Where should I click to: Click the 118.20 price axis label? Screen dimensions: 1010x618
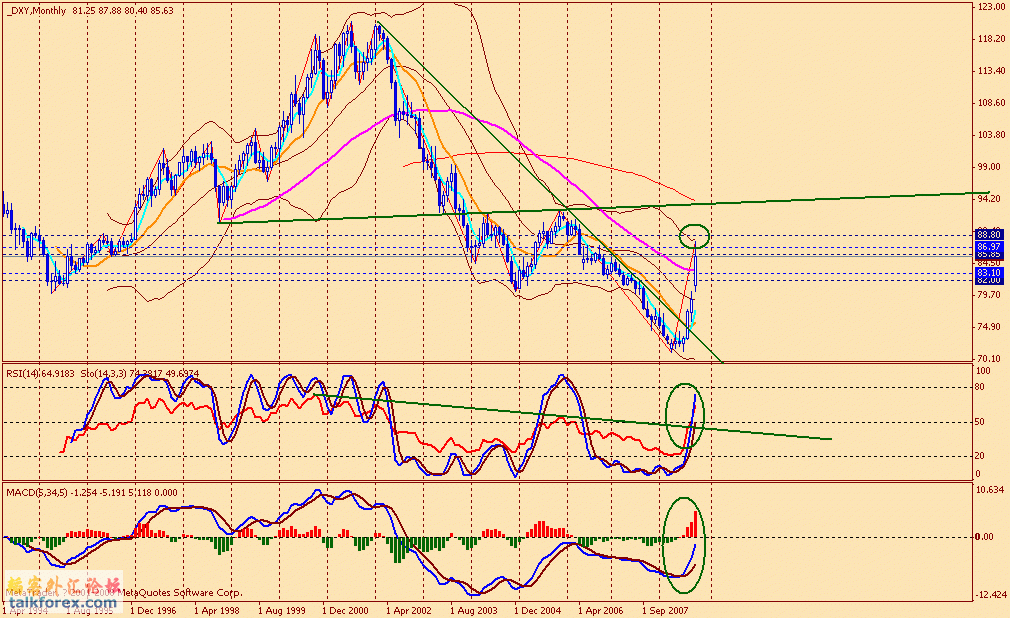(x=991, y=39)
